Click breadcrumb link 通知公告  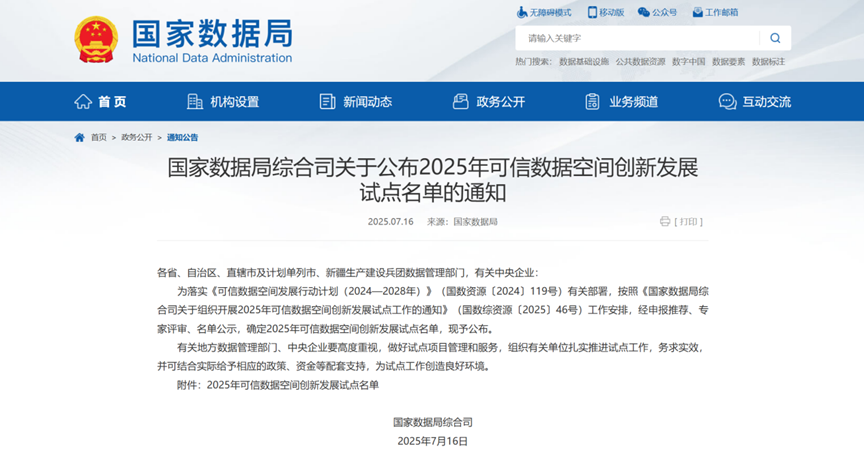[182, 137]
